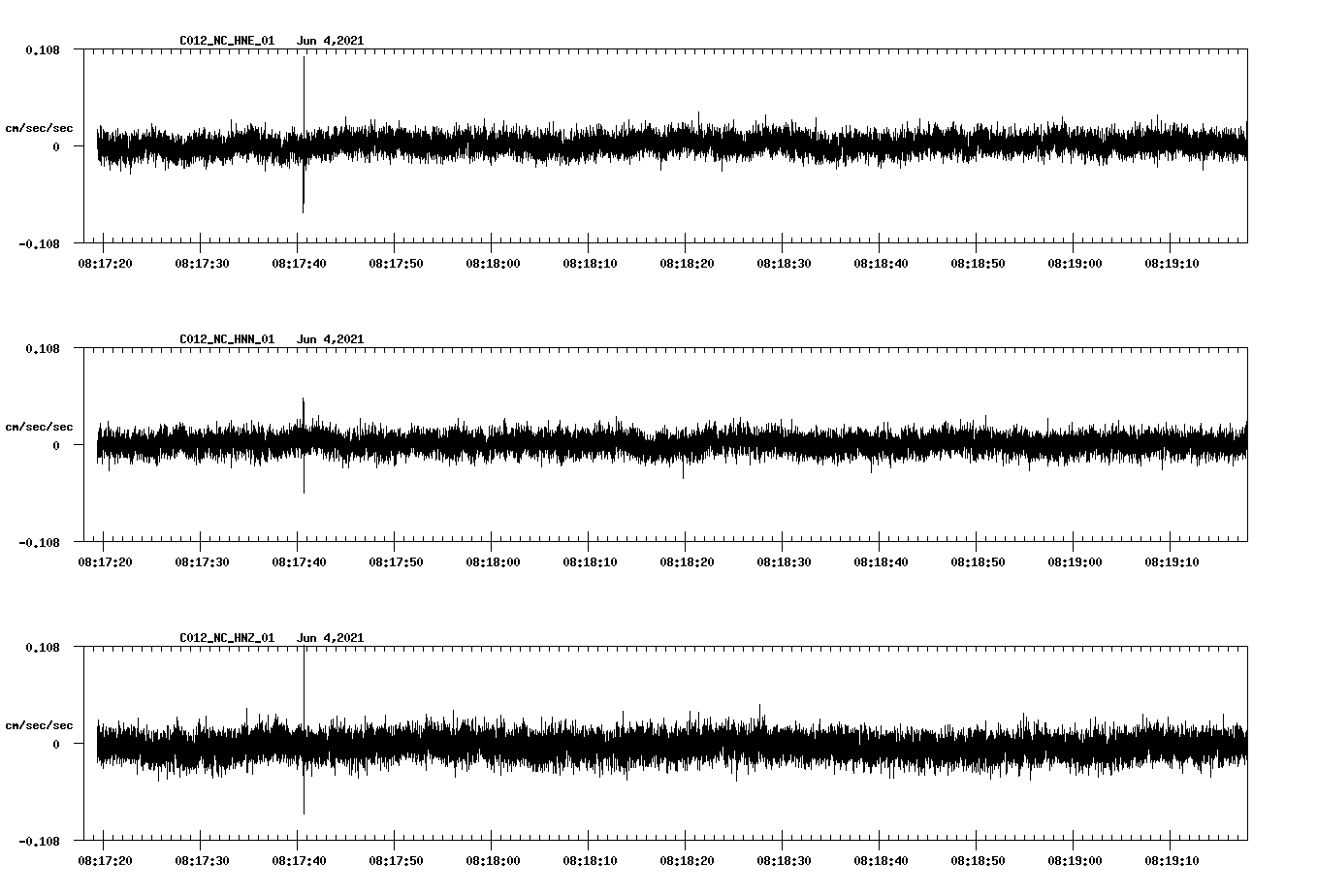Click the C012_NC_HNZ_01 channel title

pyautogui.click(x=227, y=638)
